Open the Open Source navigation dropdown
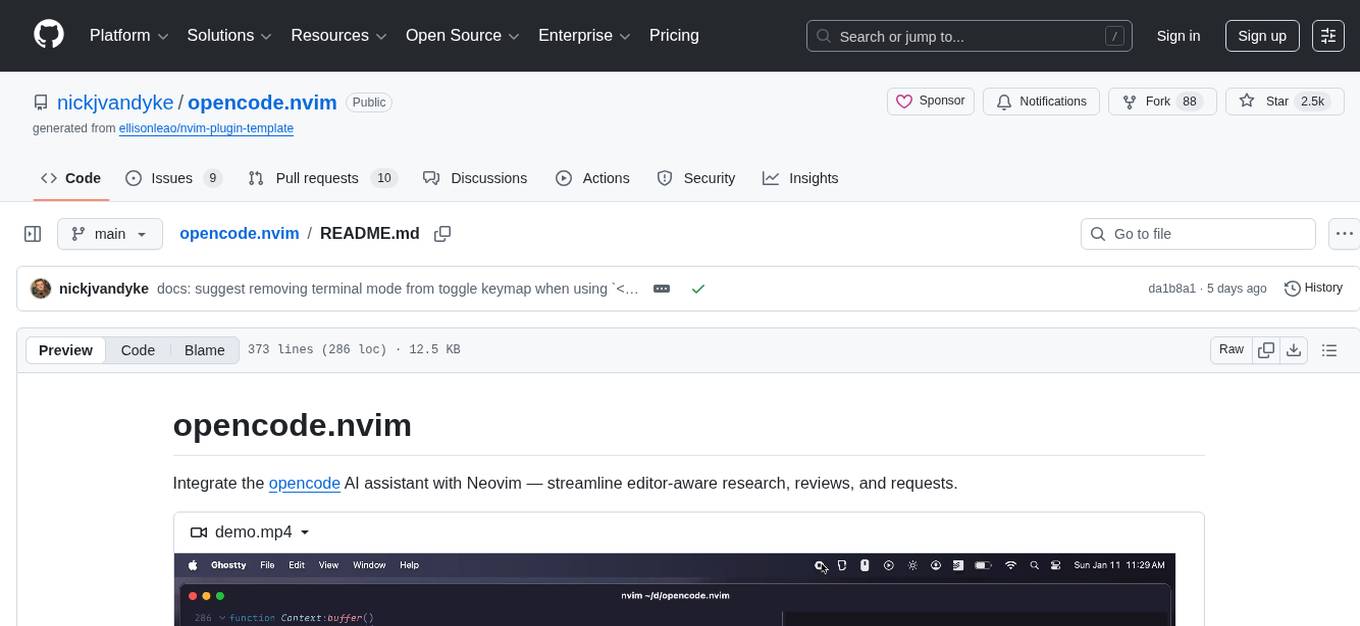 pos(454,35)
